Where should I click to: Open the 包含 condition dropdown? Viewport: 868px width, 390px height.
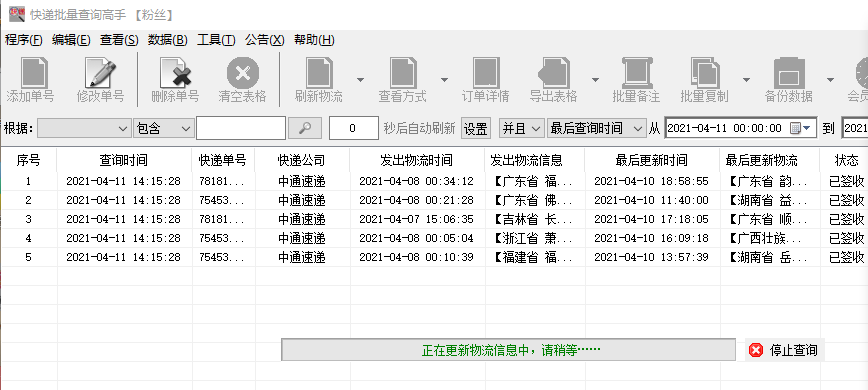(x=163, y=128)
